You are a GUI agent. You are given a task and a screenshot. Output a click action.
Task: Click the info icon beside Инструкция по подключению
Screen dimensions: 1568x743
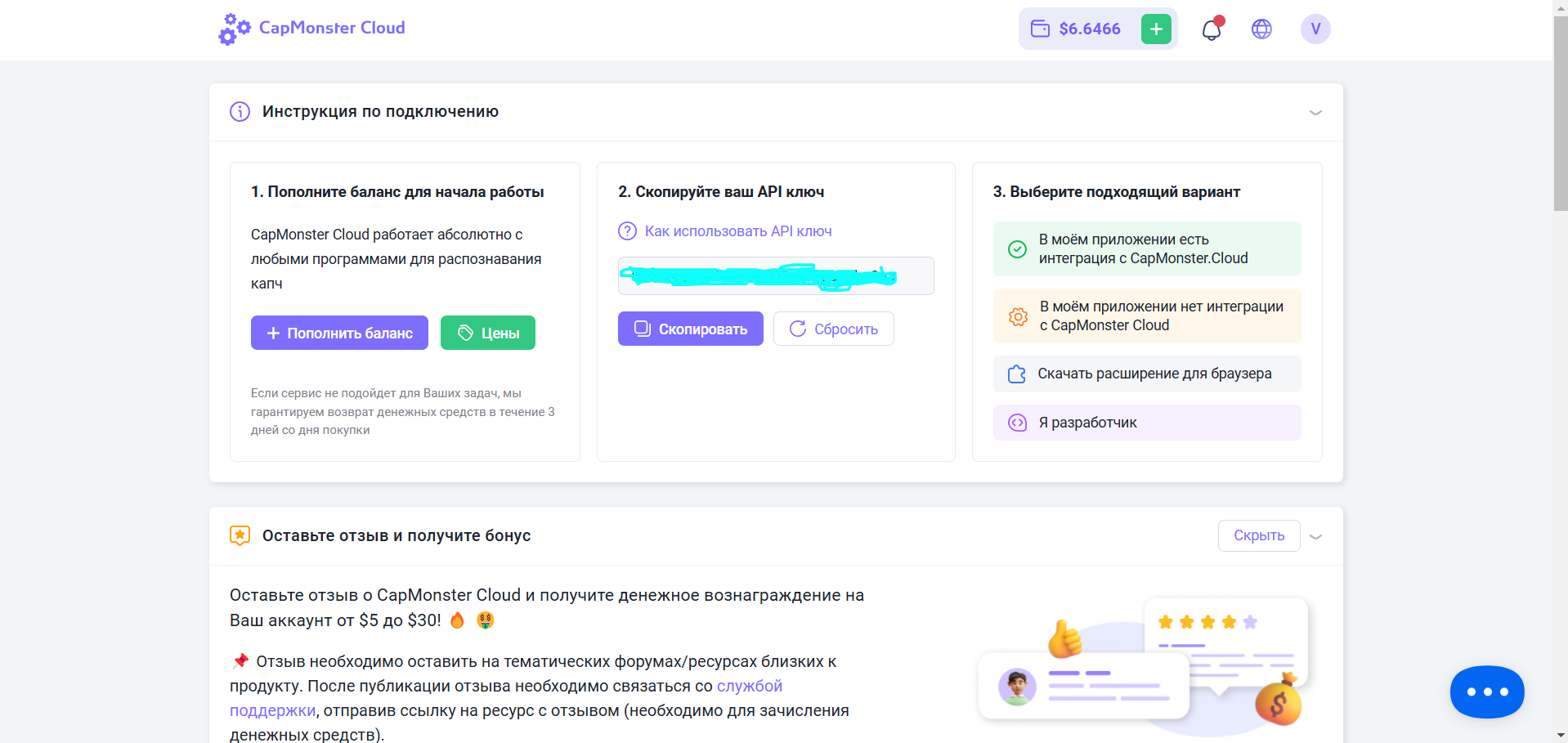(240, 112)
